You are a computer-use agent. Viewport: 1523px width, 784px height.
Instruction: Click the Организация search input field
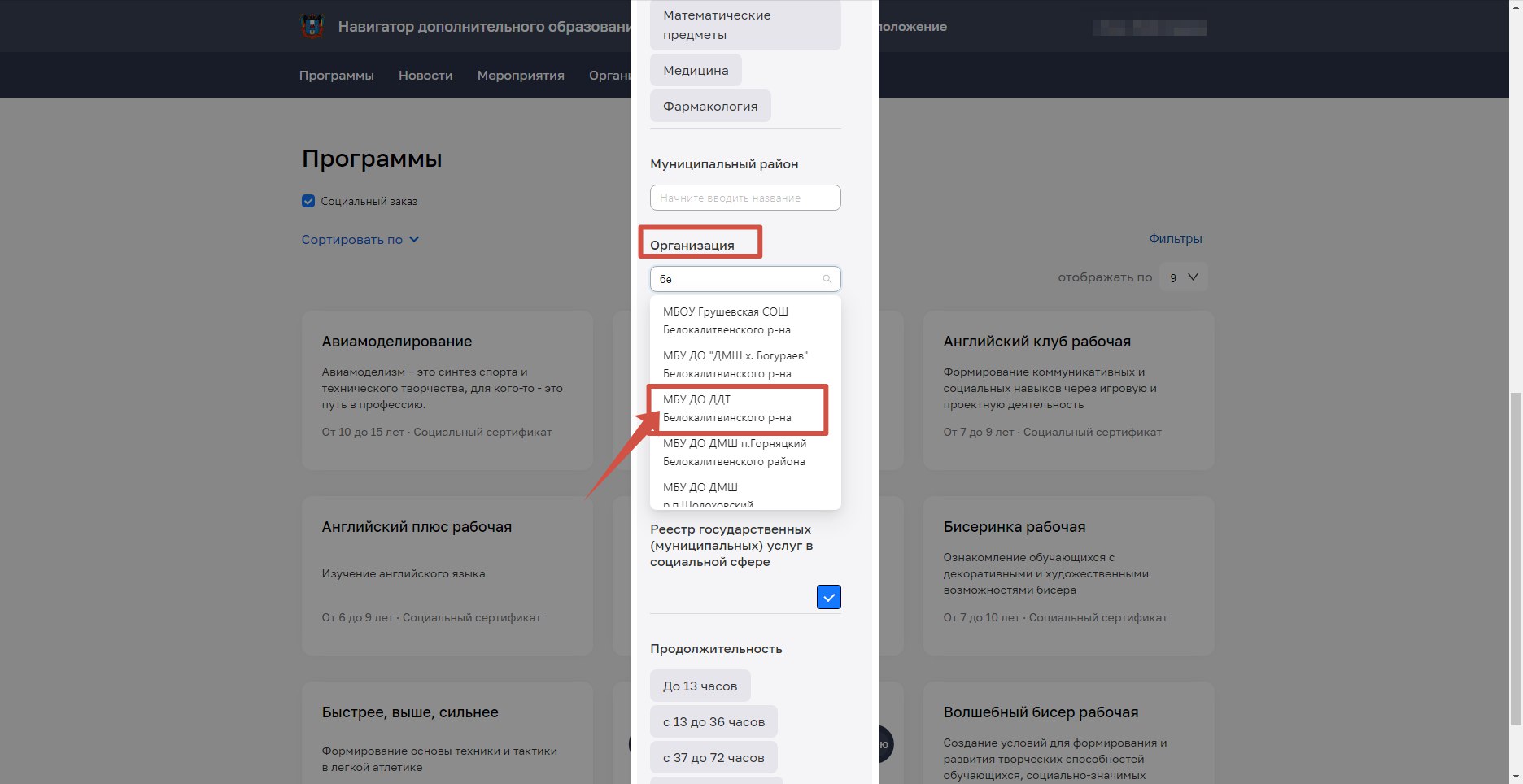click(x=745, y=279)
